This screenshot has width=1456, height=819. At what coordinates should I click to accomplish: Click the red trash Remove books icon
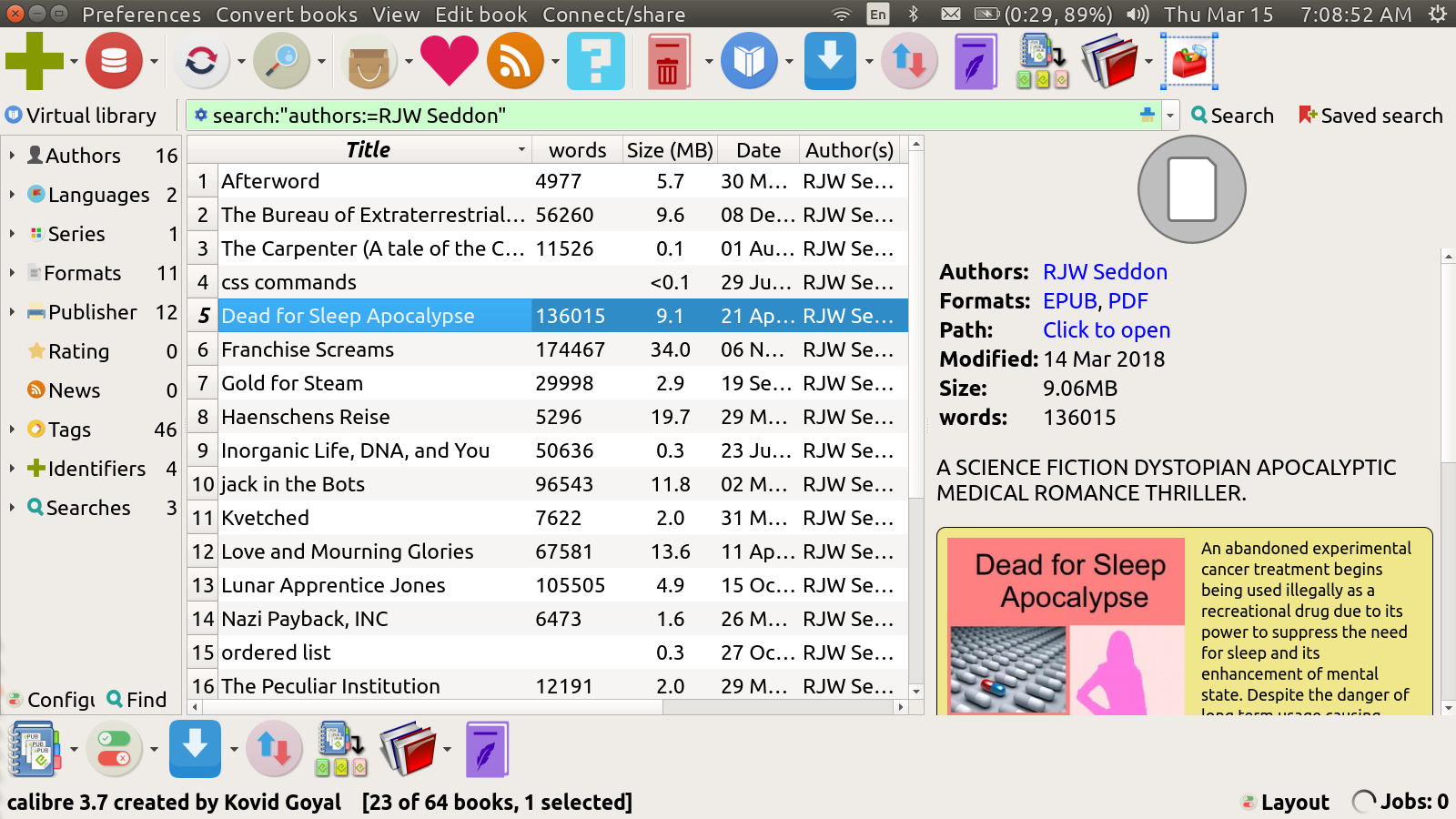pos(667,61)
